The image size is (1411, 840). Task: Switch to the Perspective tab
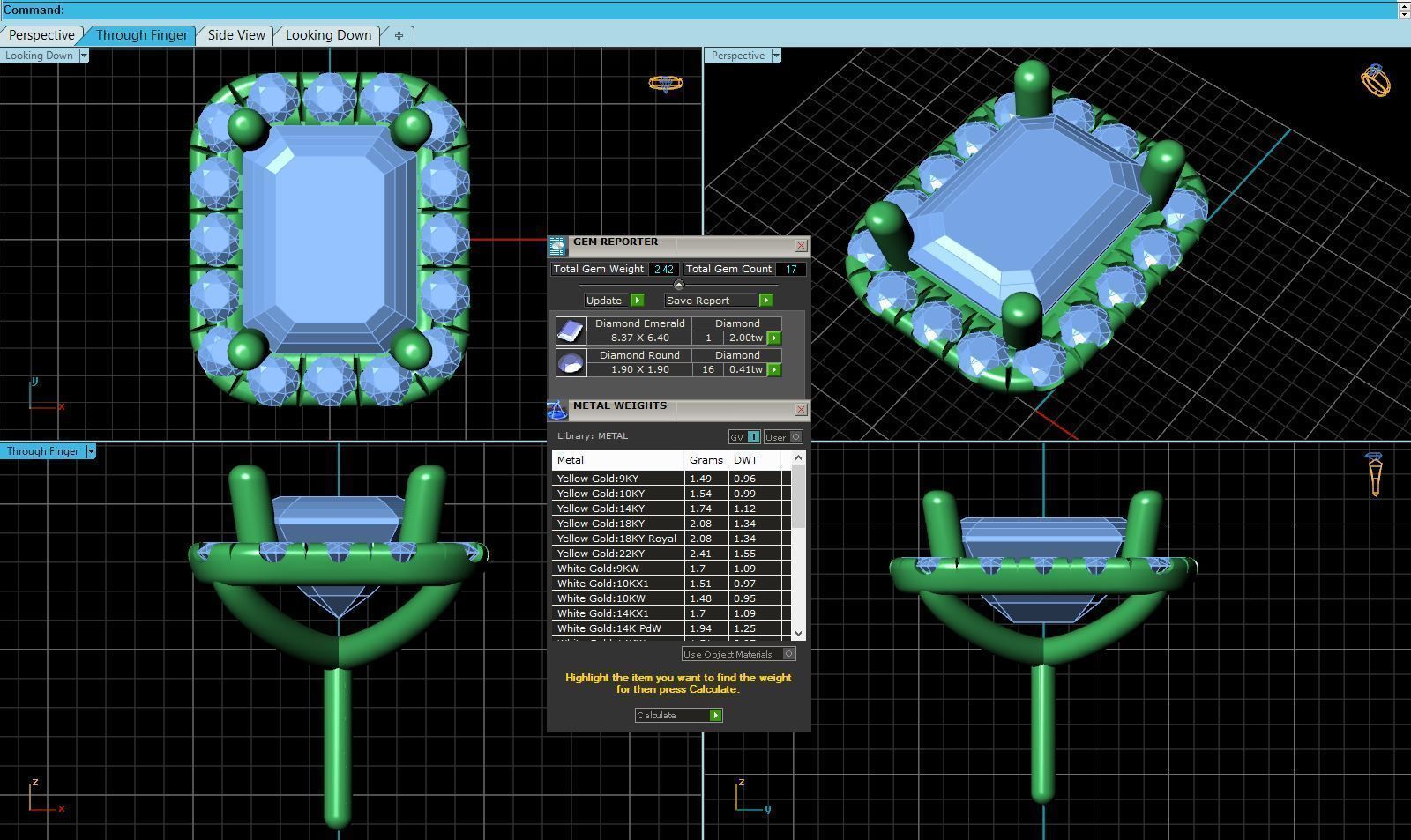(x=41, y=35)
